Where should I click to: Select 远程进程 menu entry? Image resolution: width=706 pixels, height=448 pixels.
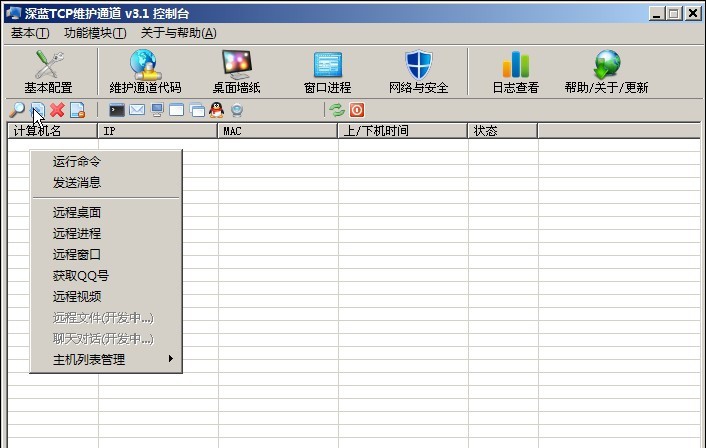[x=106, y=233]
